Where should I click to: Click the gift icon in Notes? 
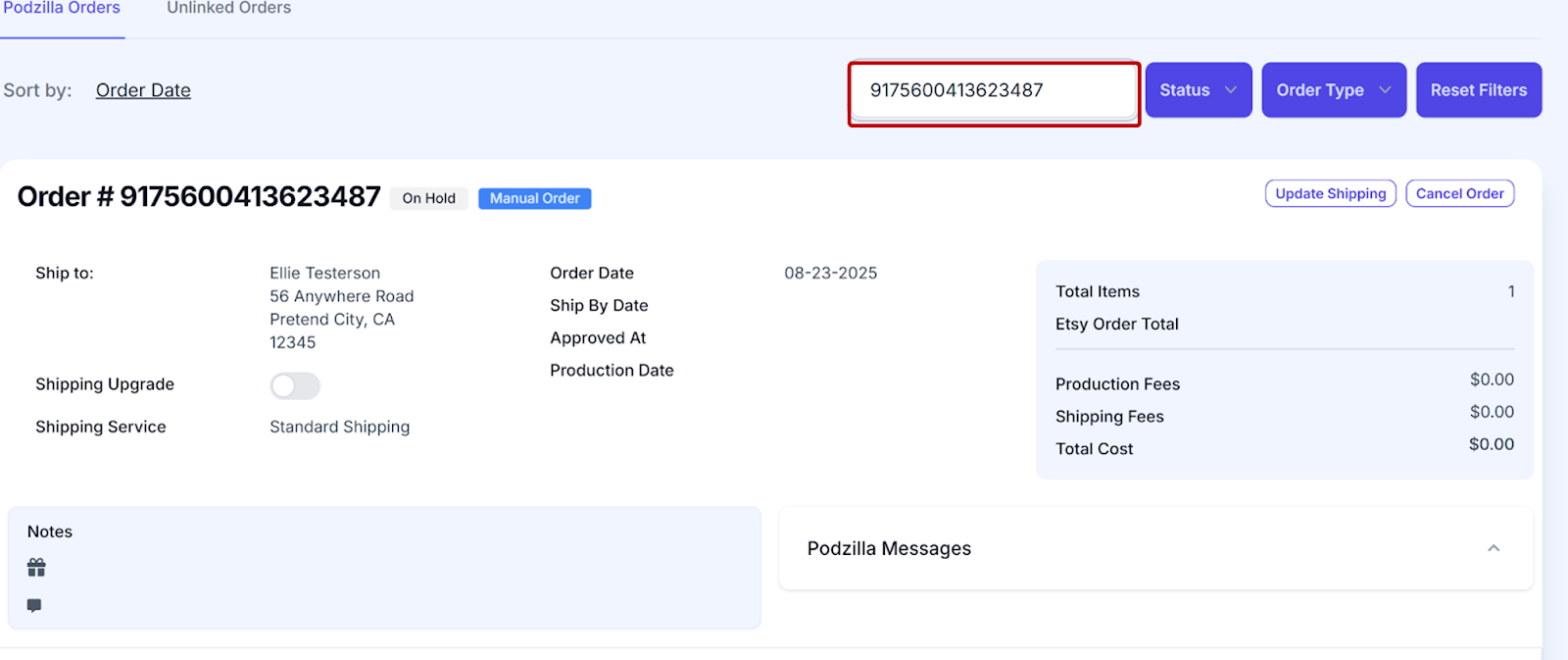36,568
